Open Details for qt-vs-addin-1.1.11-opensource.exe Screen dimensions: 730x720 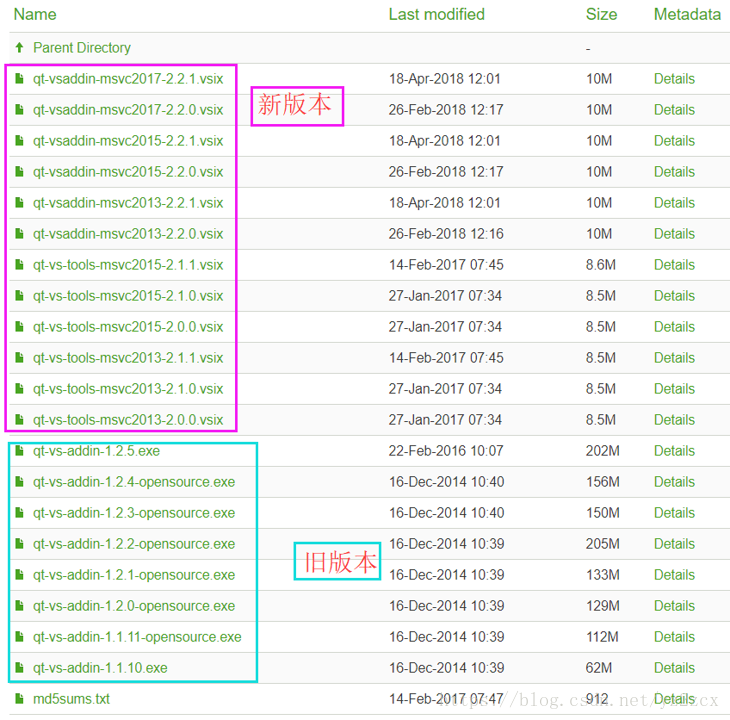click(674, 637)
